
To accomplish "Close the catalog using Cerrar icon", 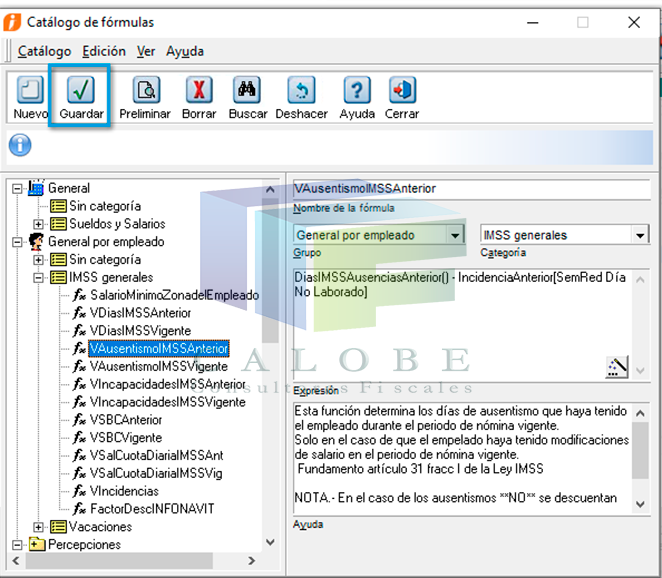I will 402,90.
